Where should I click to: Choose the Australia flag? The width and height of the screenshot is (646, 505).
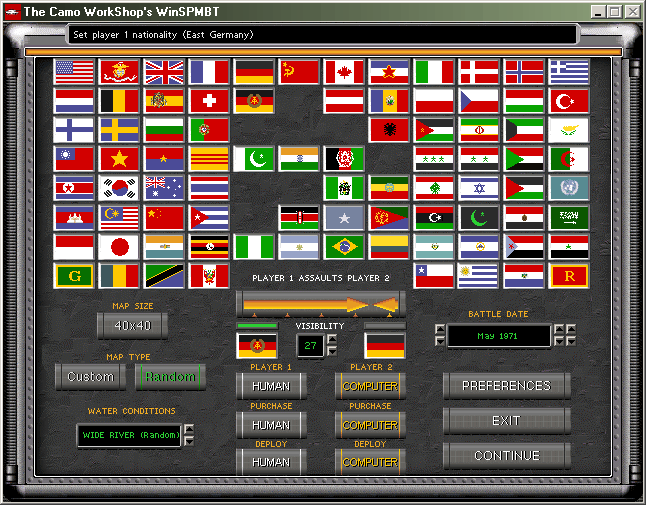pyautogui.click(x=164, y=188)
